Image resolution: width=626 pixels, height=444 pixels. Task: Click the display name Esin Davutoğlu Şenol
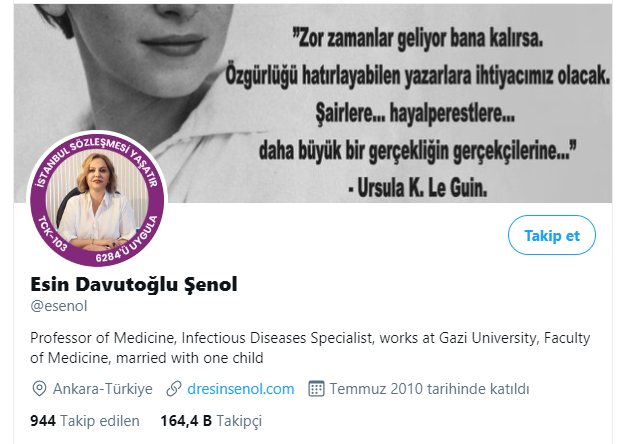coord(134,284)
